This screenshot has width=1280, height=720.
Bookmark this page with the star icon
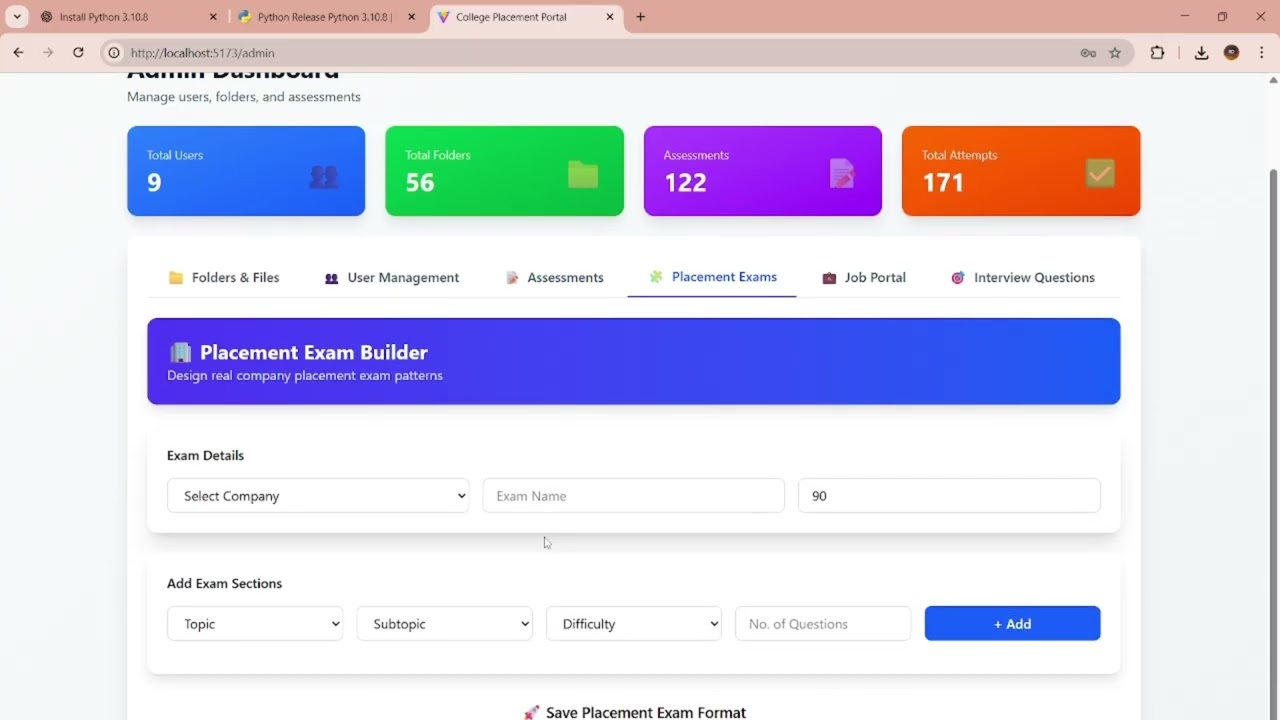coord(1115,53)
